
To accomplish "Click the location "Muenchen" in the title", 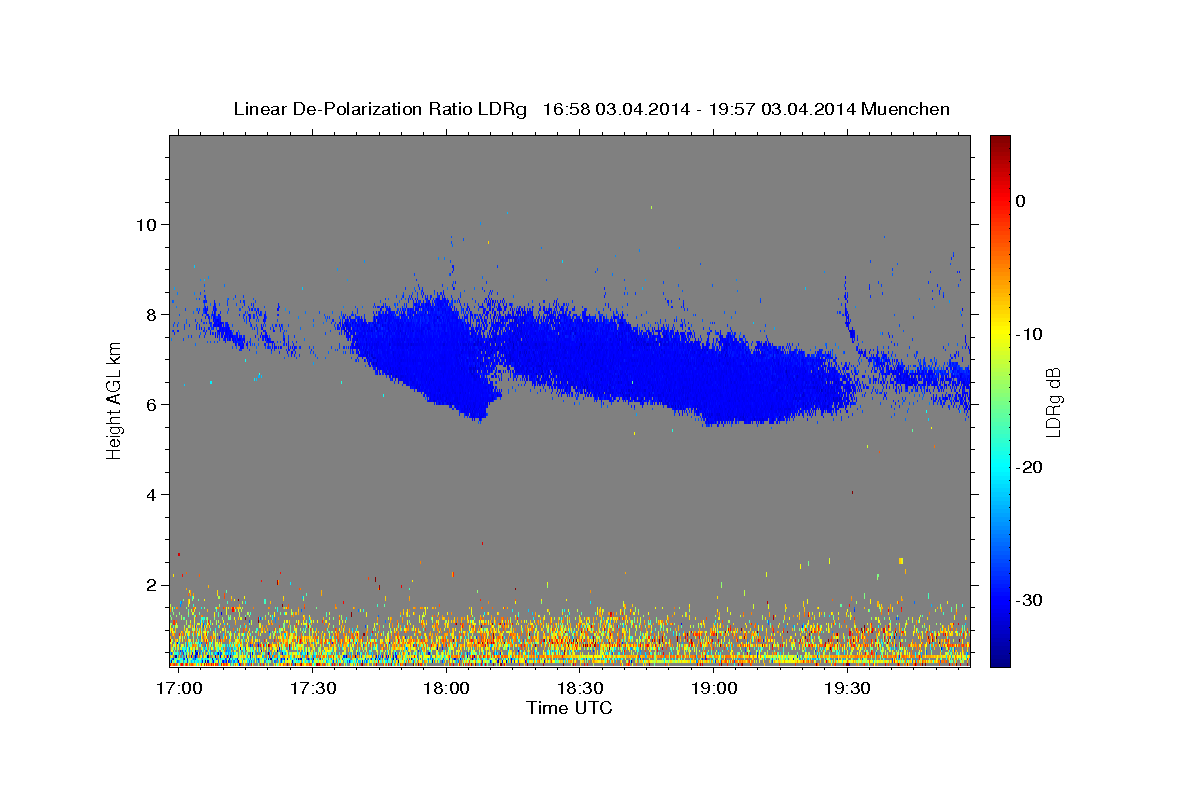I will tap(905, 109).
